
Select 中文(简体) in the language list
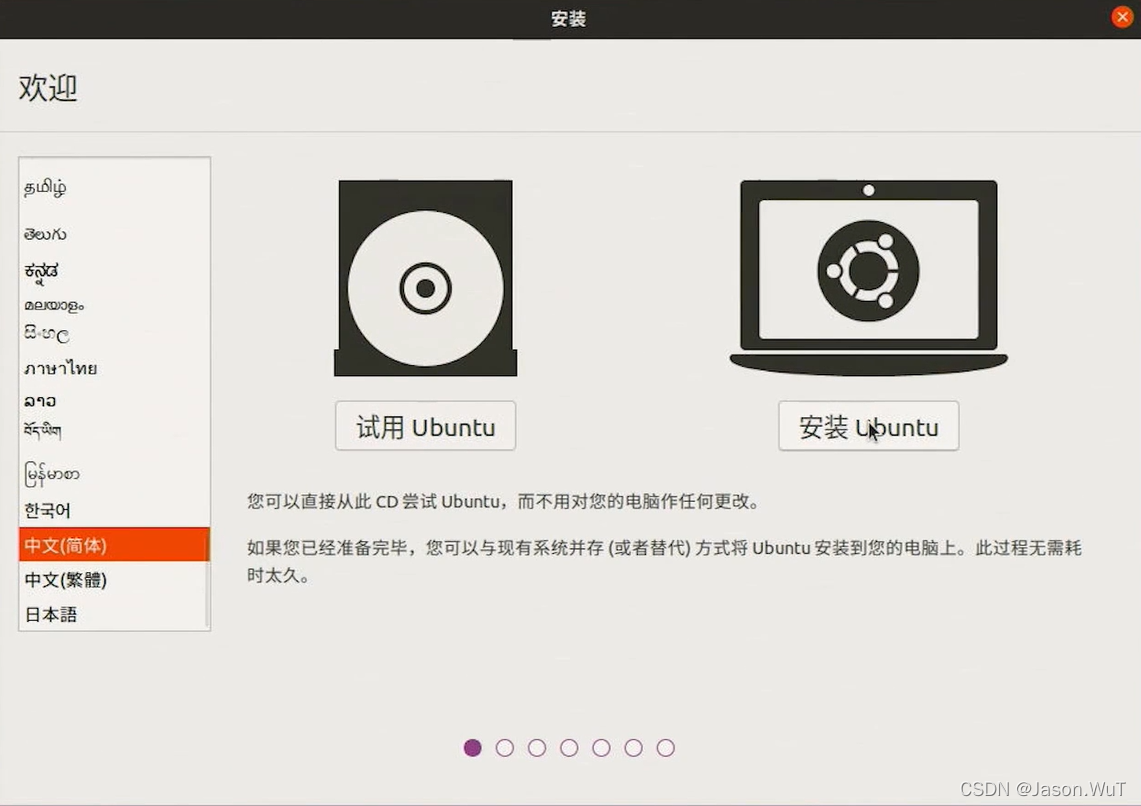(114, 545)
